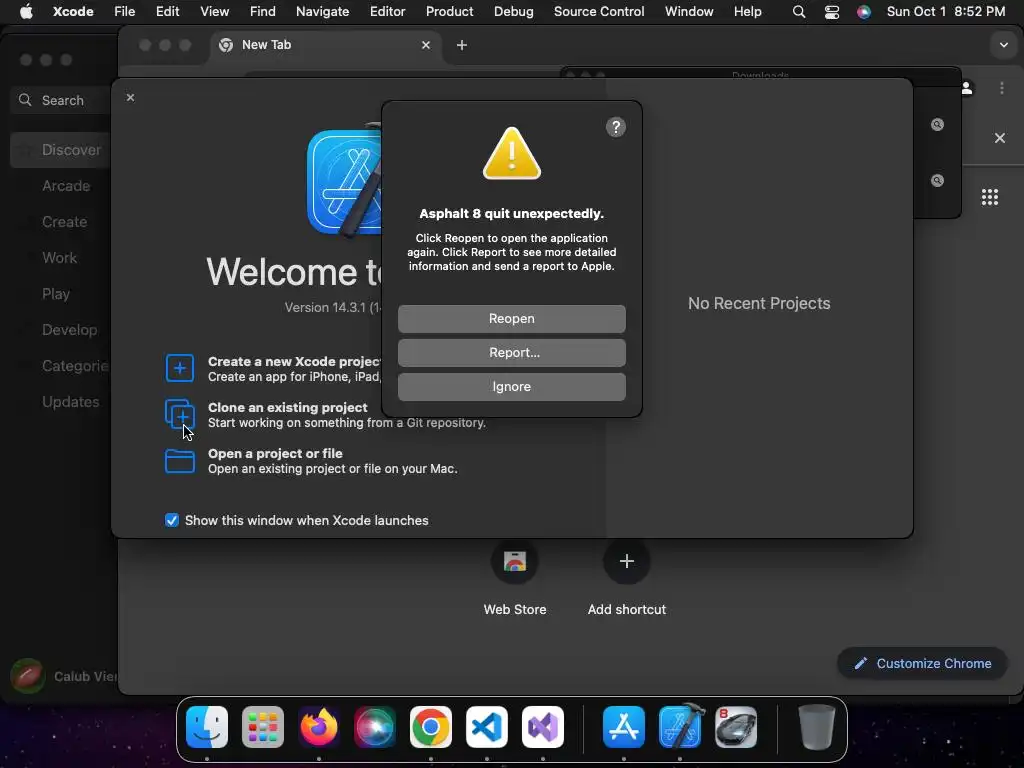Open Asphalt 8 from the Dock

tap(736, 727)
